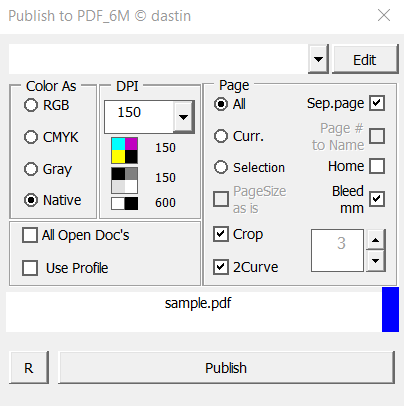Click the CMYK color DPI icon

[124, 150]
